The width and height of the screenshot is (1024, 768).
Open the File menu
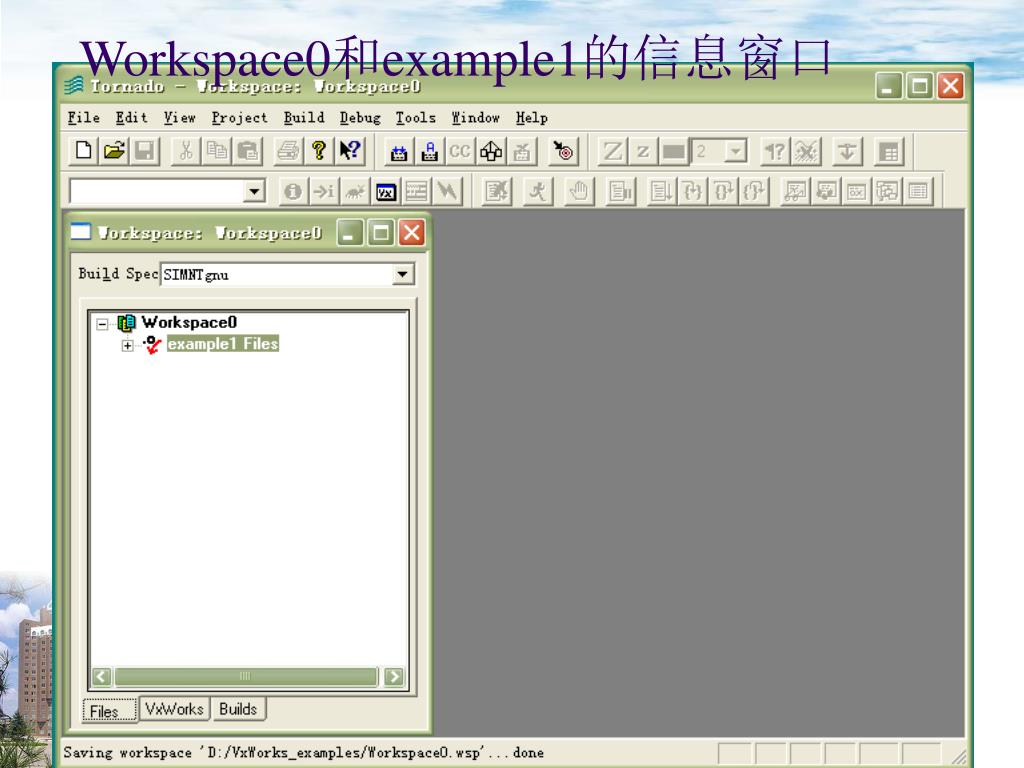pos(84,118)
